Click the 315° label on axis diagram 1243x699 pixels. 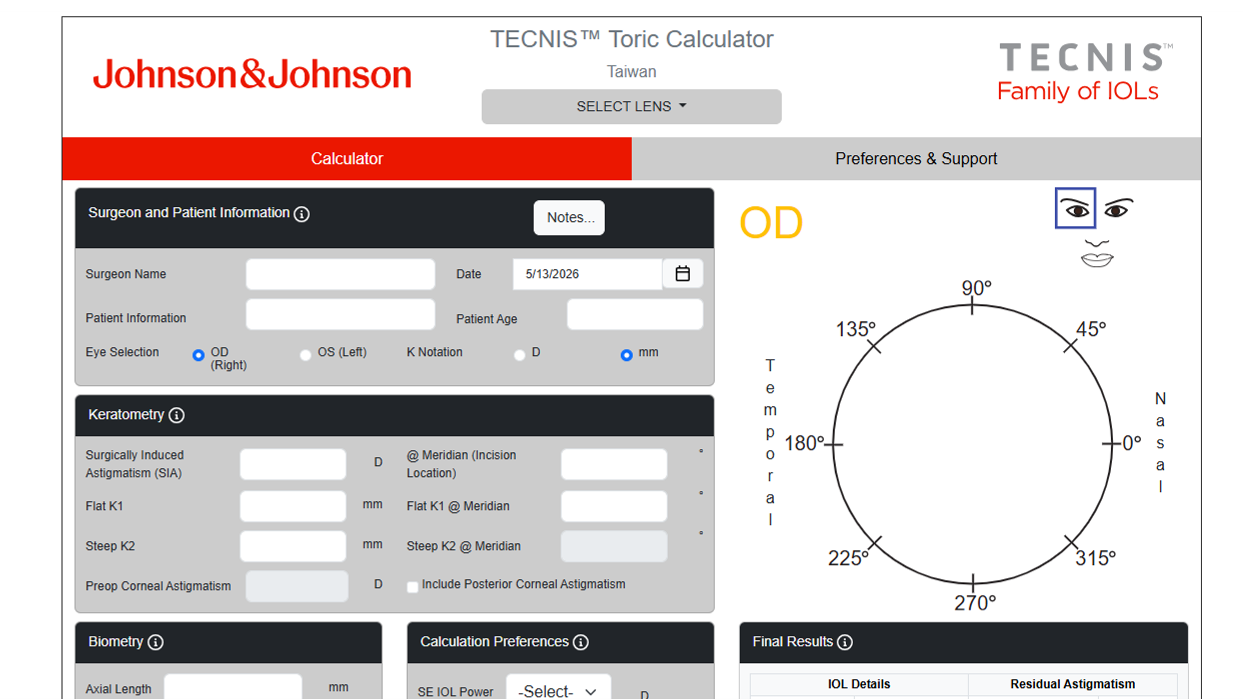click(x=1095, y=558)
